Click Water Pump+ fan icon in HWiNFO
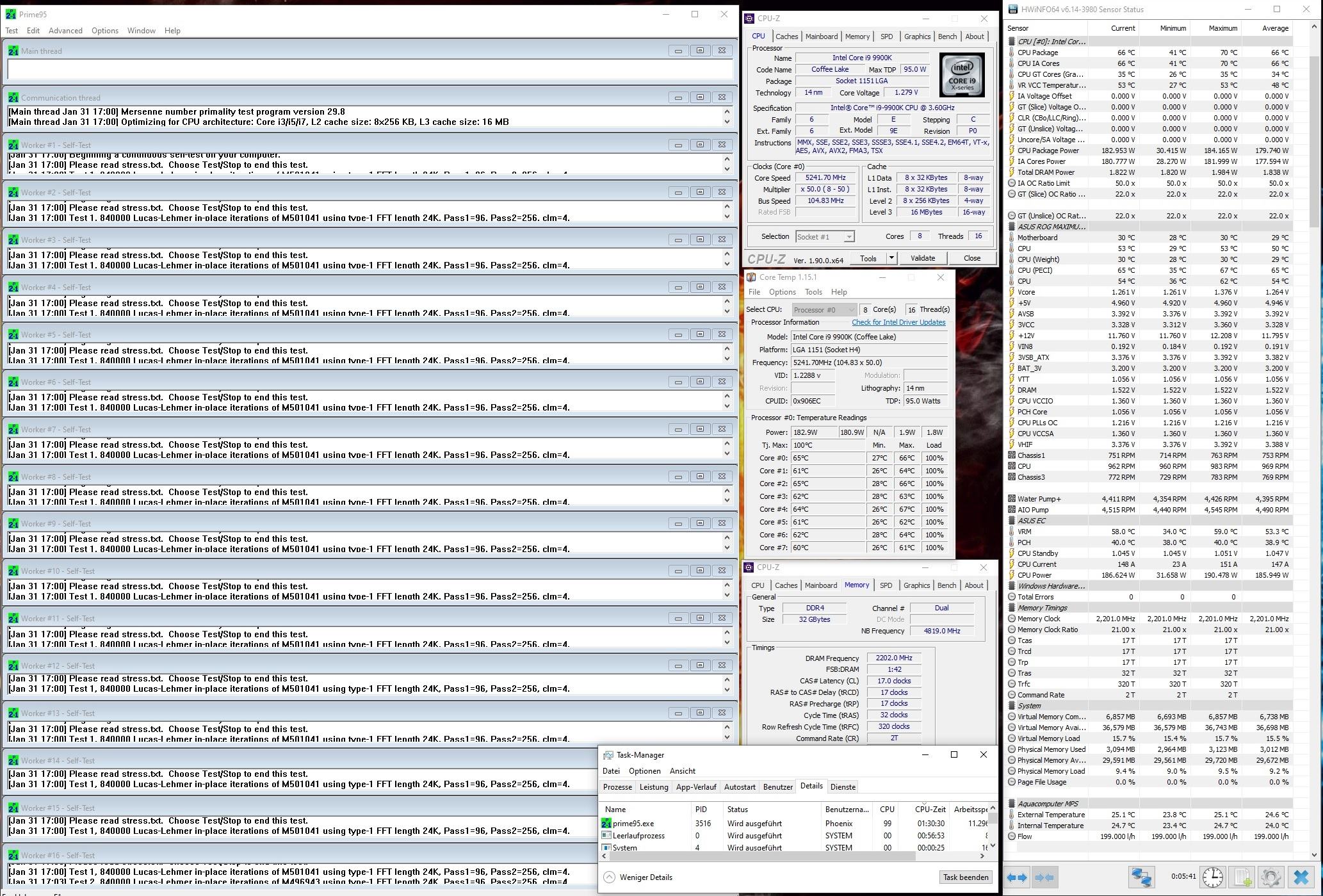 coord(1012,499)
